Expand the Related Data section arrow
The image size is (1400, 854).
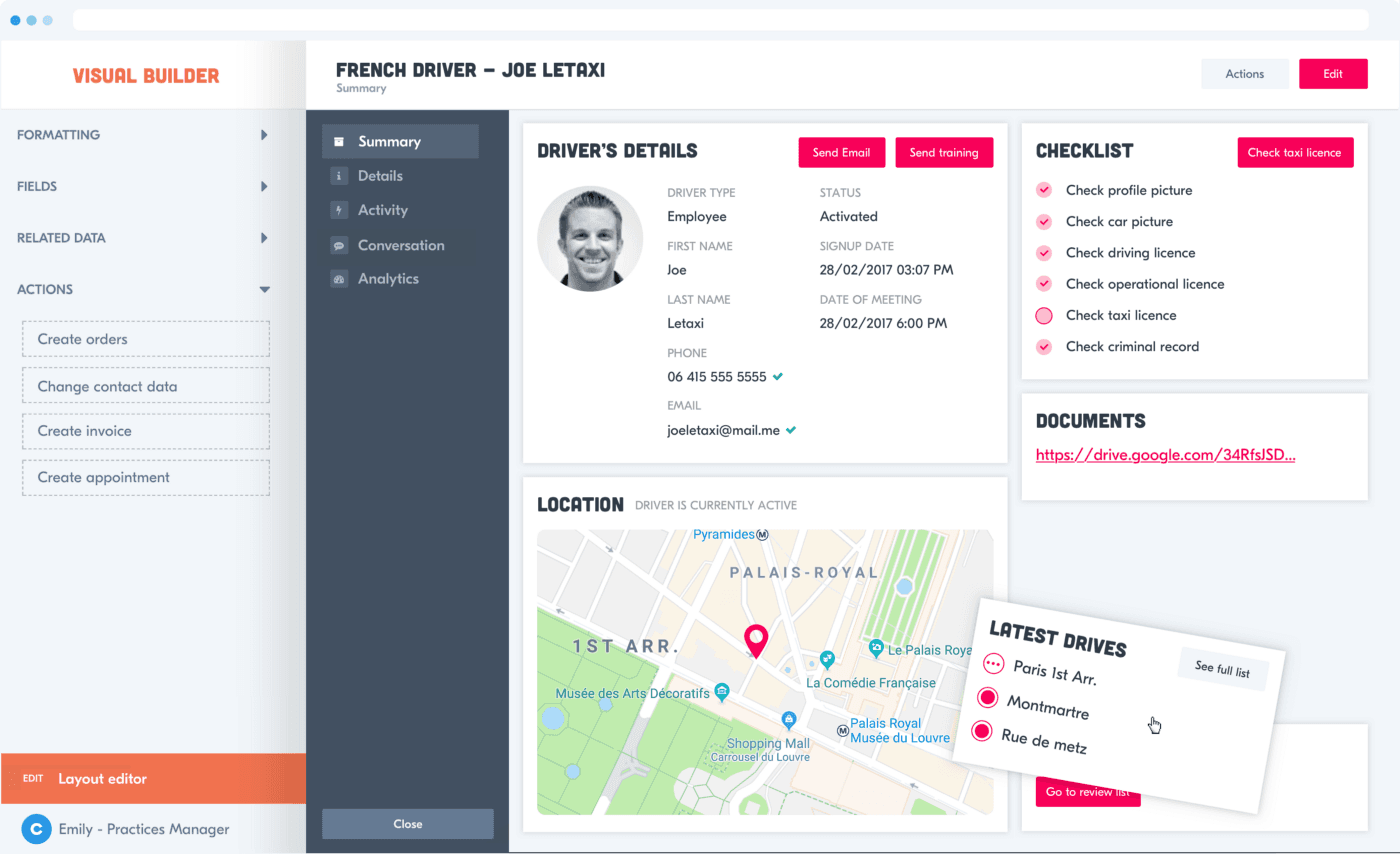point(264,238)
